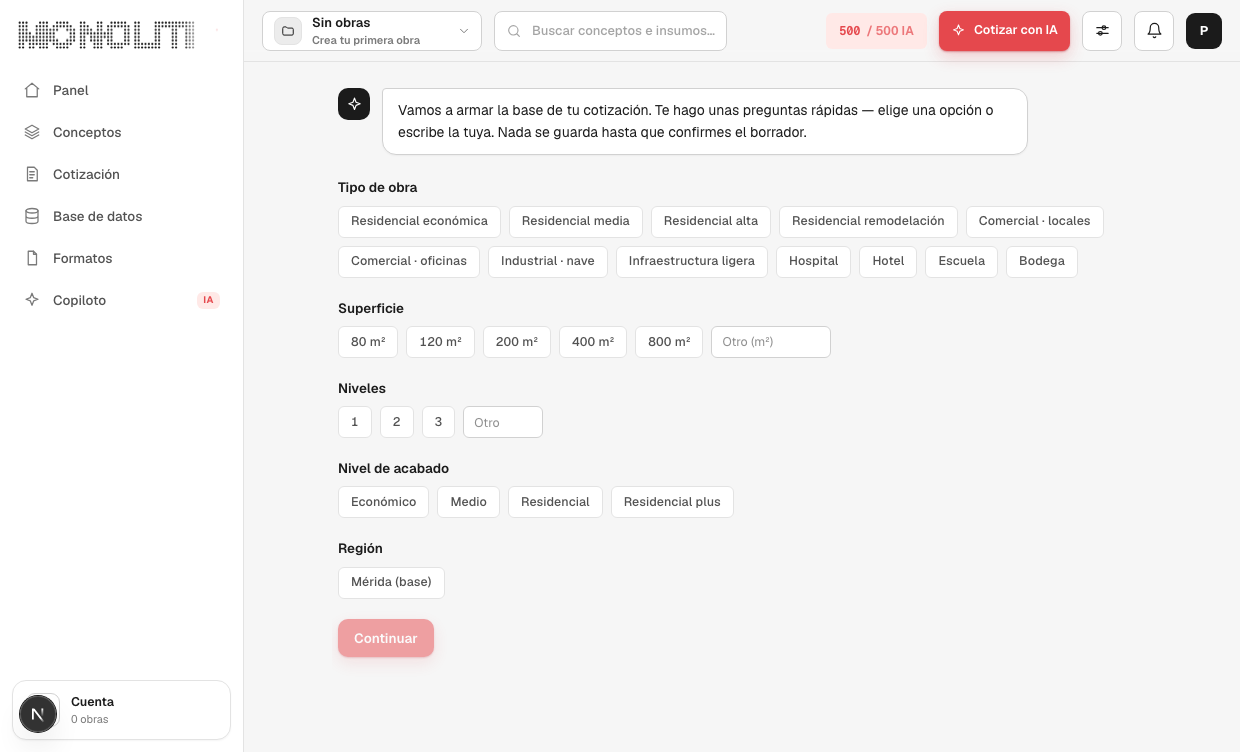The height and width of the screenshot is (752, 1240).
Task: Focus the Otro levels input field
Action: pos(503,422)
